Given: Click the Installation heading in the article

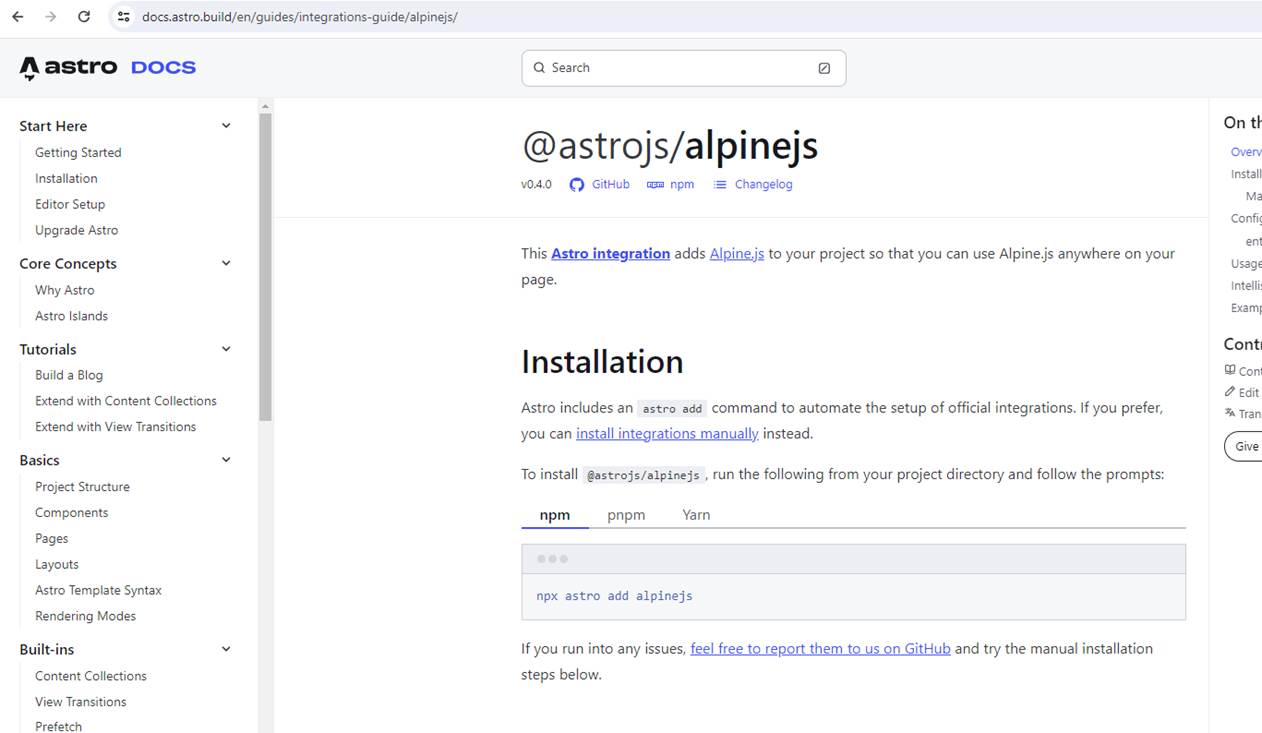Looking at the screenshot, I should point(602,362).
